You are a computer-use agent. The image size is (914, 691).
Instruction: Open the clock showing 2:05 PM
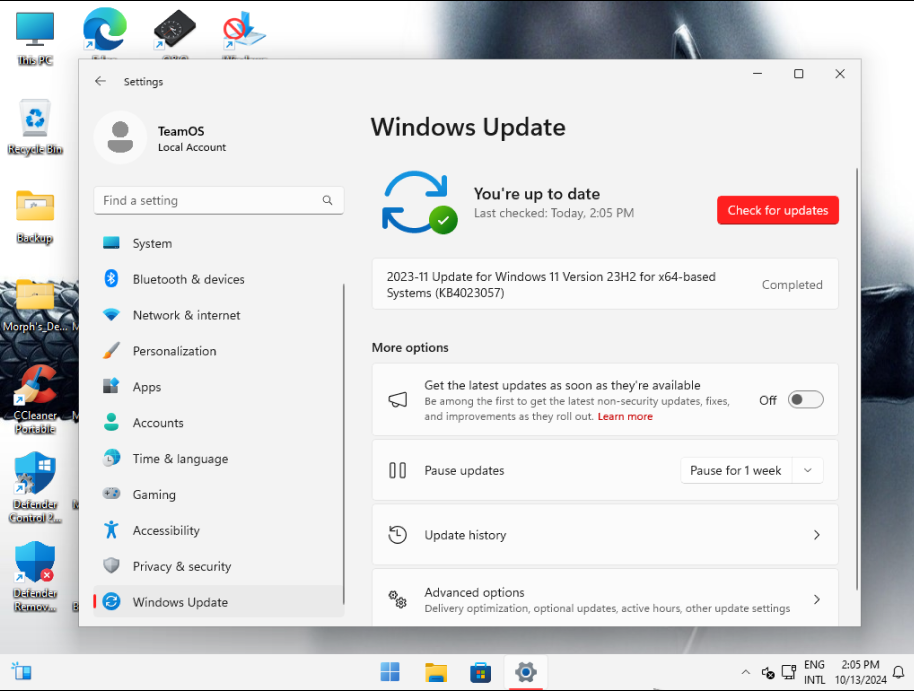point(860,672)
